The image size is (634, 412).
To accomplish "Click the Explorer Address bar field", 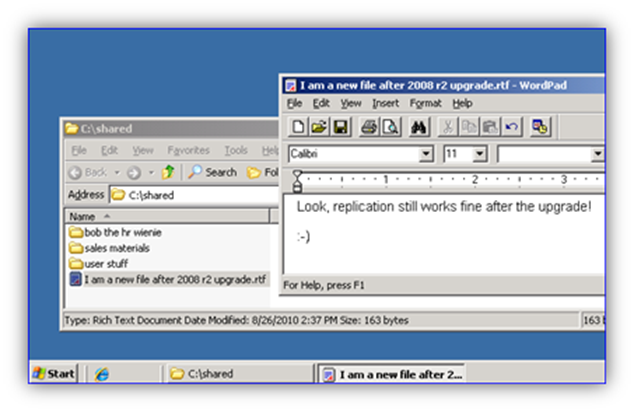I will coord(195,195).
